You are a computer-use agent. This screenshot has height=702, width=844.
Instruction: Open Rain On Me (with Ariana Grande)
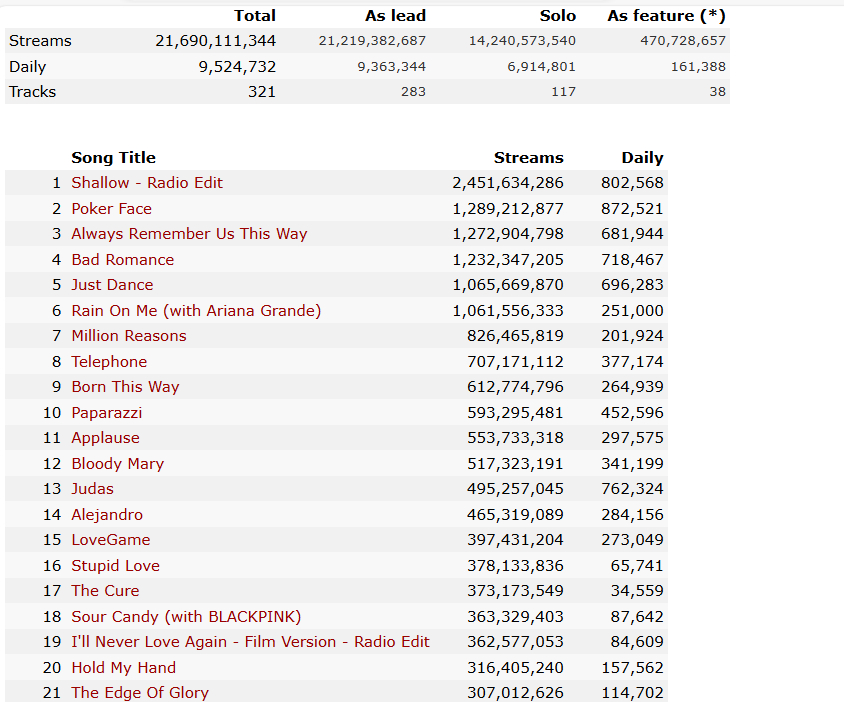[196, 311]
